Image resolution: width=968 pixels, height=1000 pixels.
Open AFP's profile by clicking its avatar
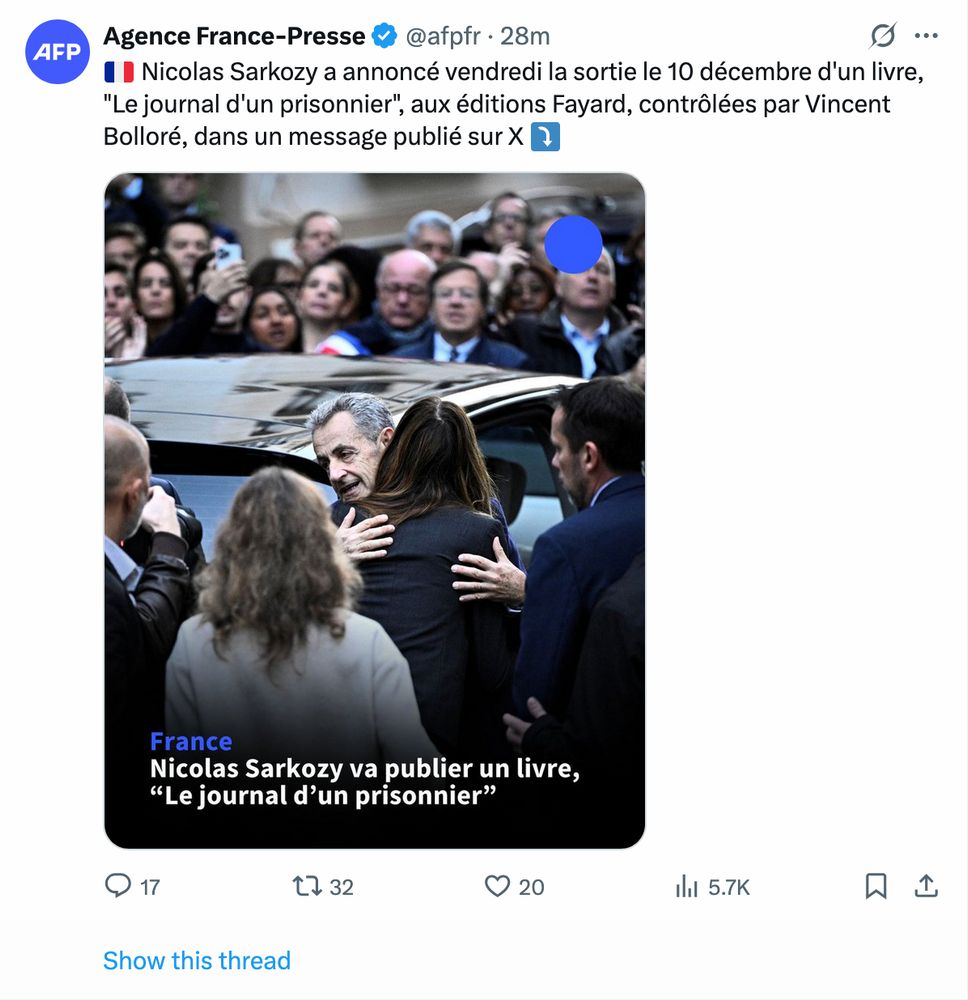point(57,51)
